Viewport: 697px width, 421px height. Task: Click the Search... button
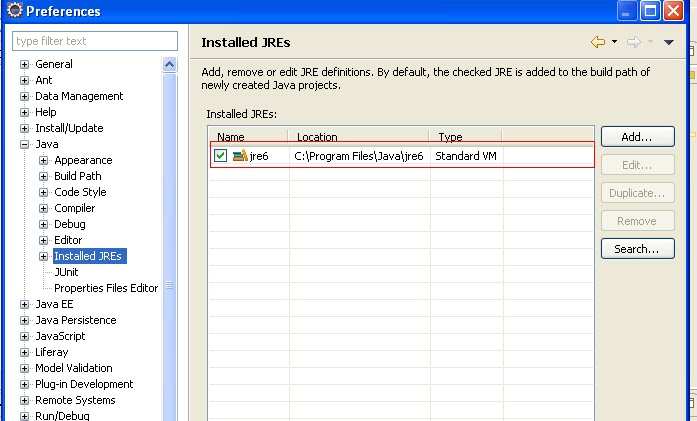[638, 249]
